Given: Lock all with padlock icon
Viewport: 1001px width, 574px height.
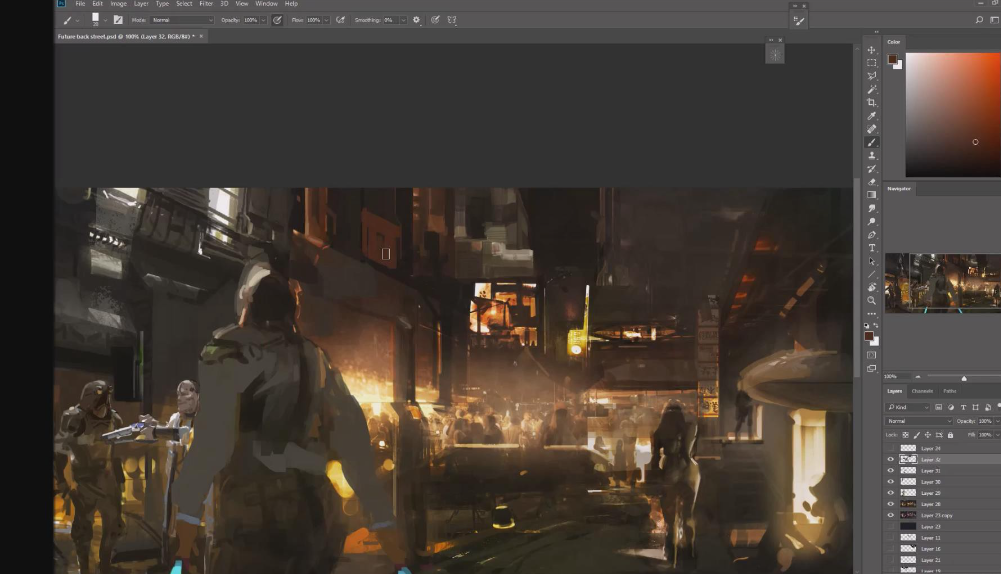Looking at the screenshot, I should pyautogui.click(x=950, y=435).
